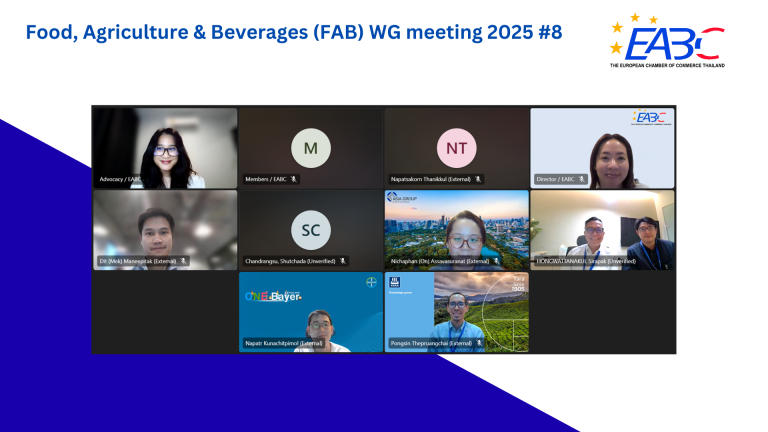Viewport: 768px width, 432px height.
Task: Click the muted mic icon next to Pongsin Thepruangchai
Action: [x=479, y=343]
